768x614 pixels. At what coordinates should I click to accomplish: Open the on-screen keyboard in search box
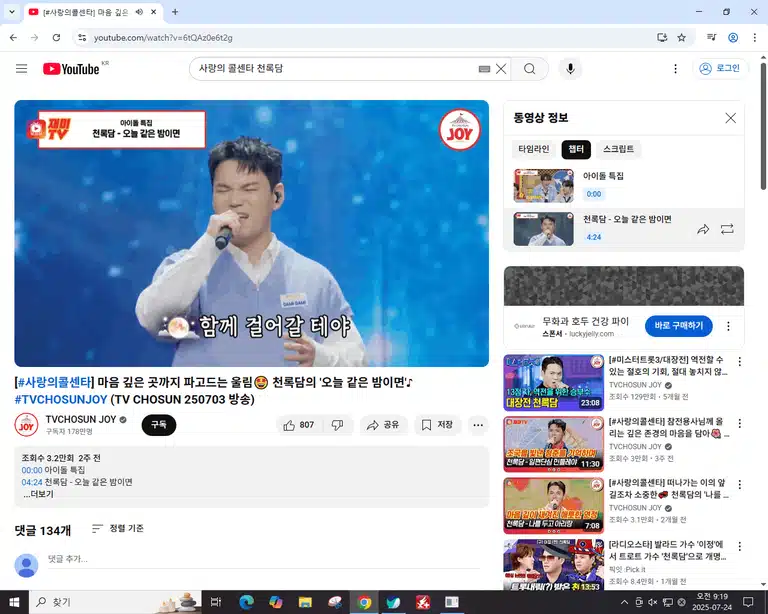coord(484,69)
